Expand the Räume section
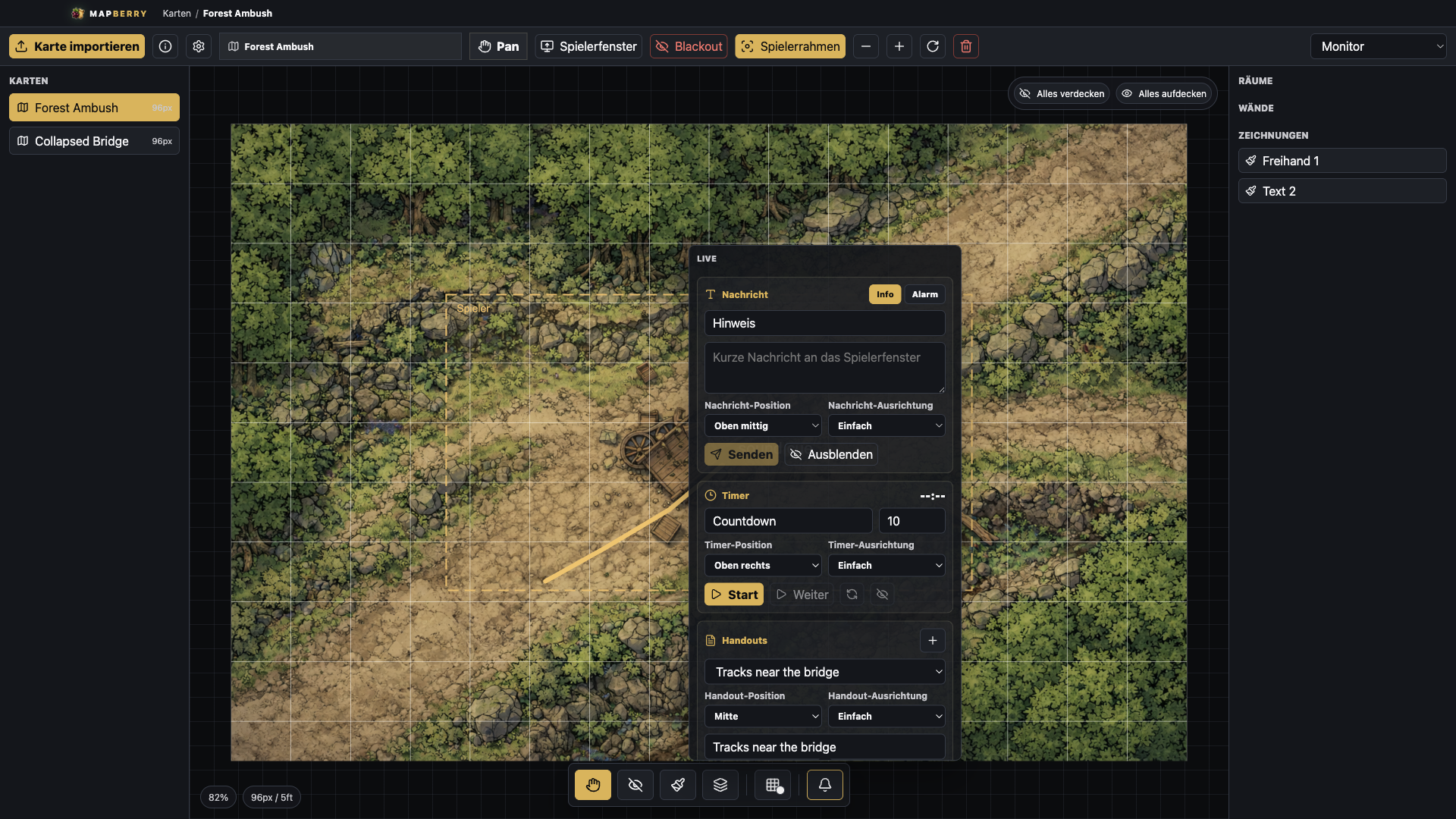 click(1256, 80)
